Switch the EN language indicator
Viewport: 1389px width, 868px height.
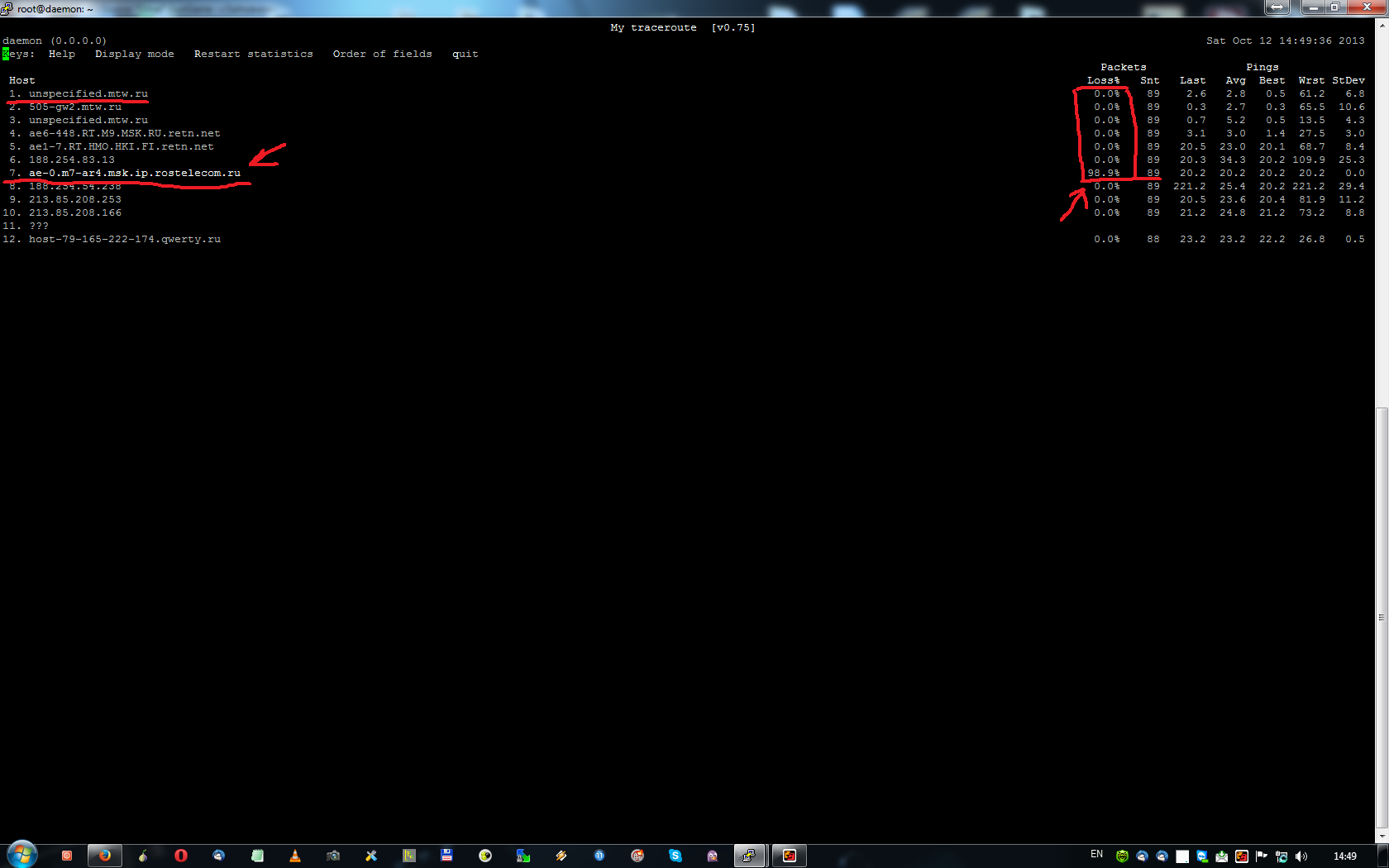click(1096, 855)
